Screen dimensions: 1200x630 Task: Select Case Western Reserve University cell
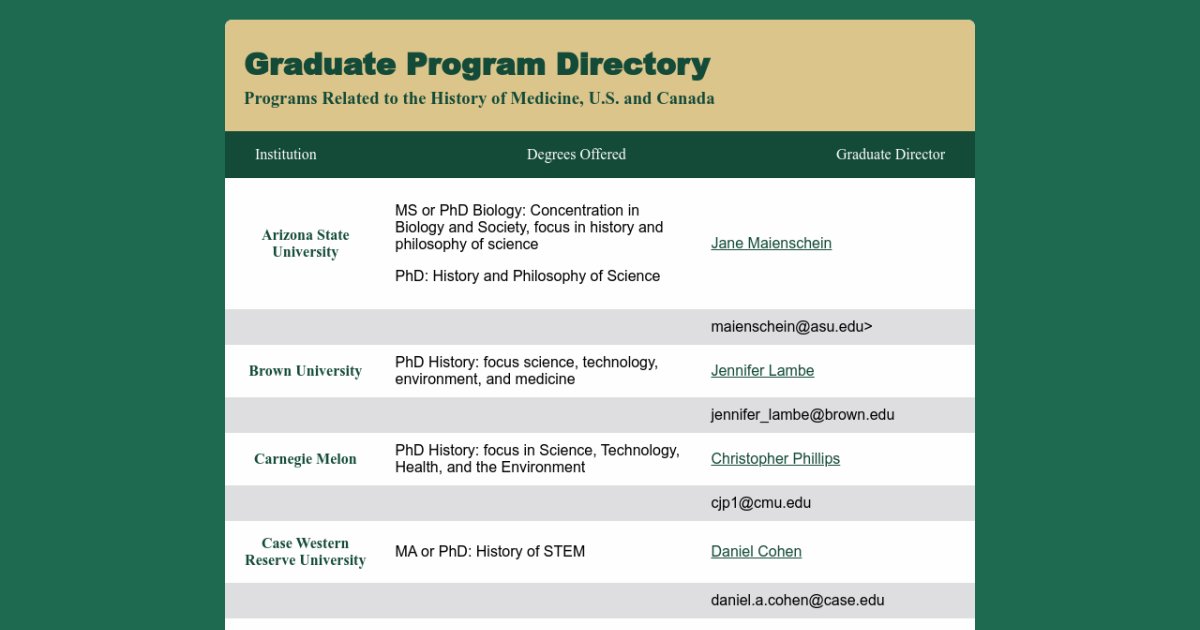(x=305, y=552)
